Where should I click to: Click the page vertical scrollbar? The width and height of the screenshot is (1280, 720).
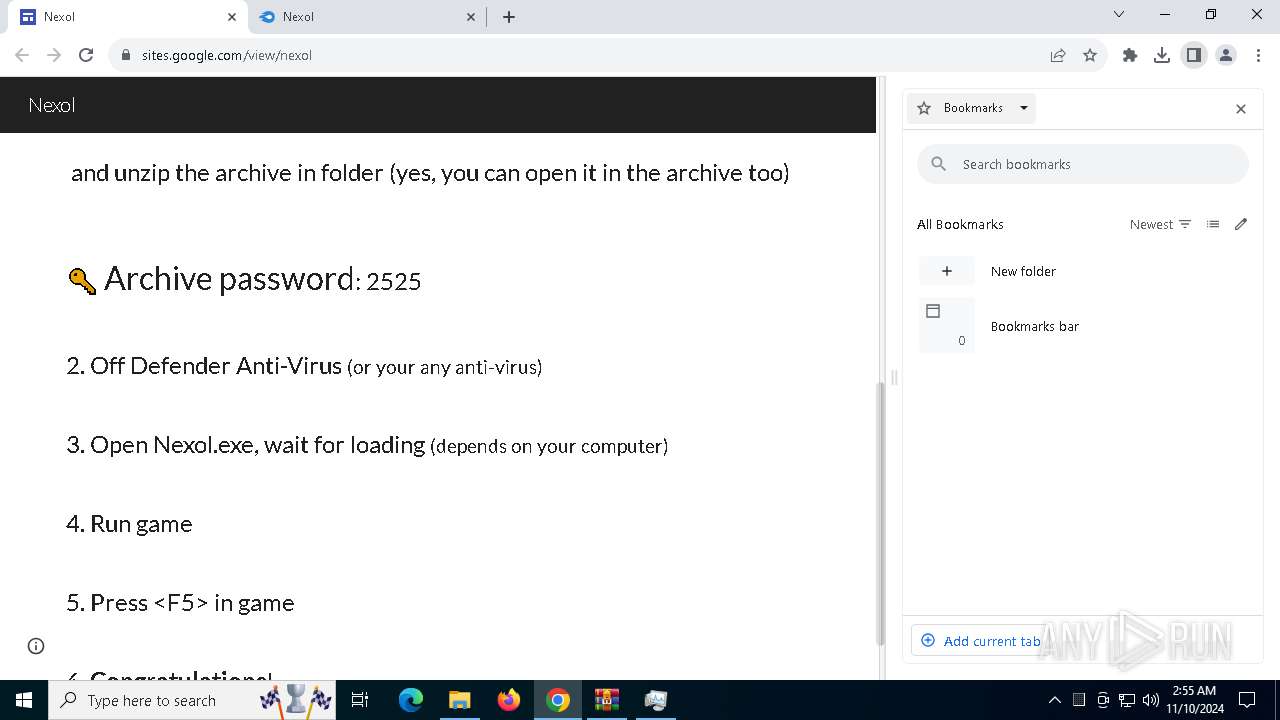(x=880, y=514)
